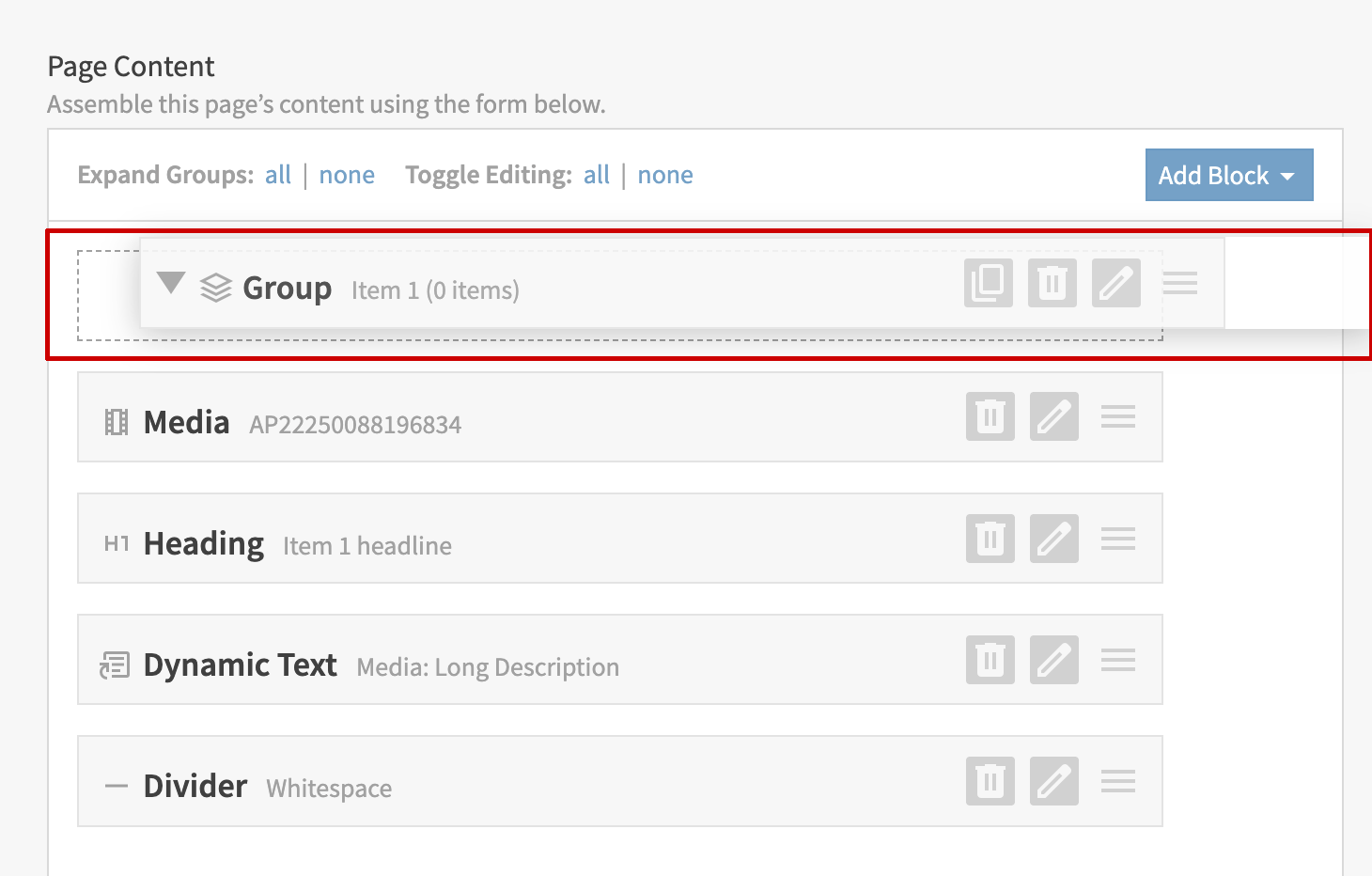Delete the Heading block
The image size is (1372, 876).
(x=990, y=539)
